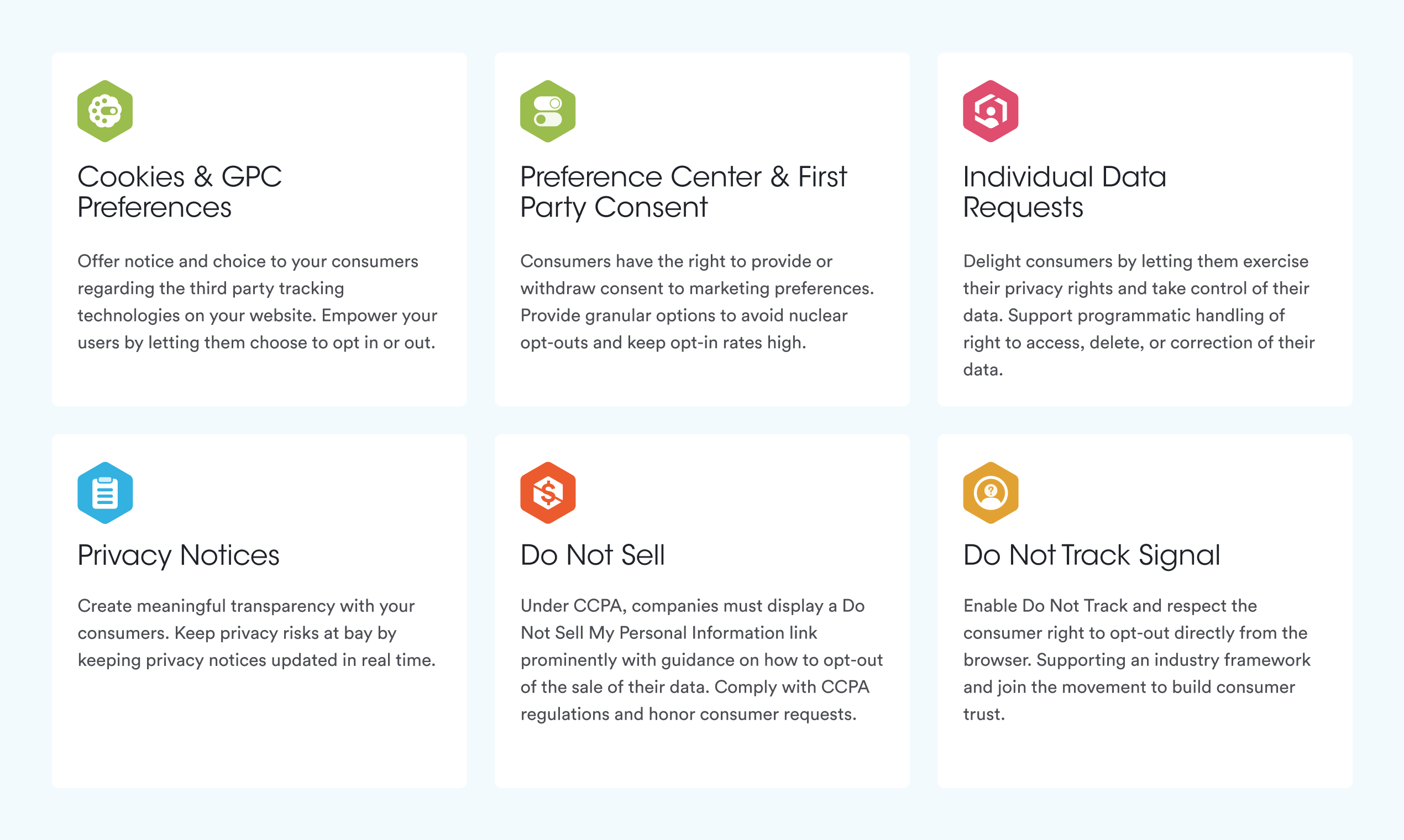Click the green cookie icon

coord(104,111)
